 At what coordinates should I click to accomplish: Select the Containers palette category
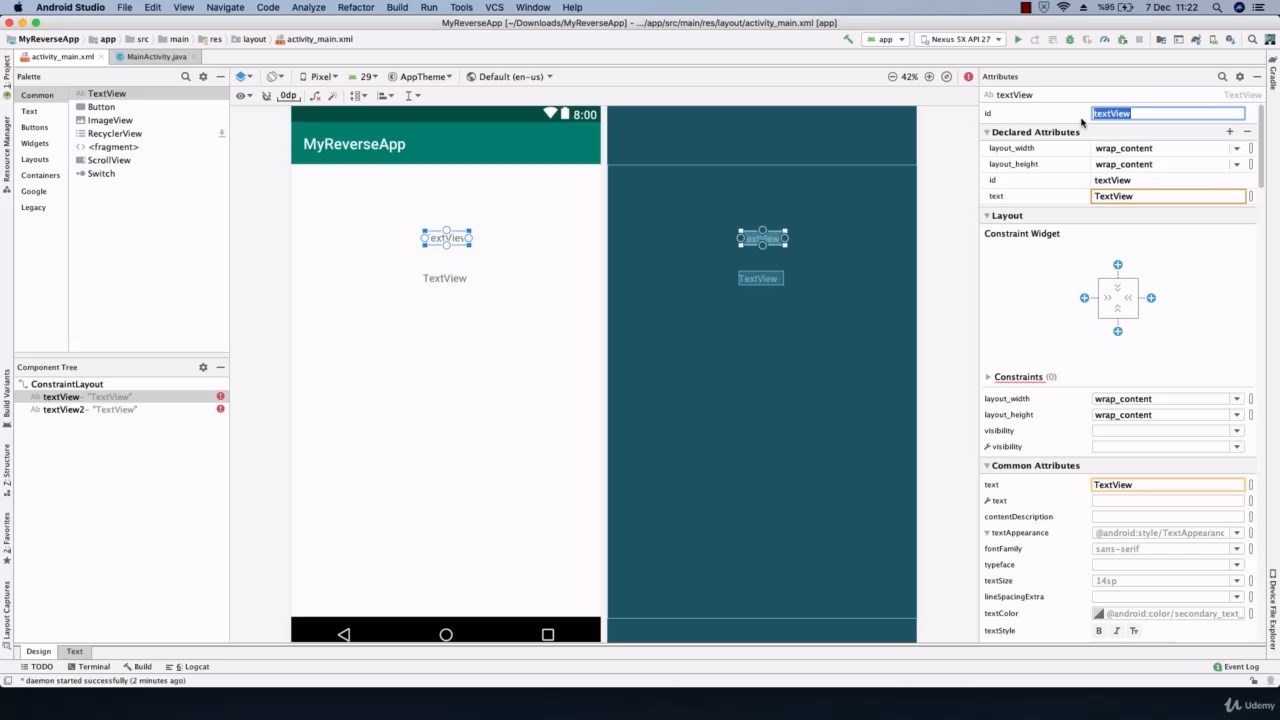tap(41, 175)
